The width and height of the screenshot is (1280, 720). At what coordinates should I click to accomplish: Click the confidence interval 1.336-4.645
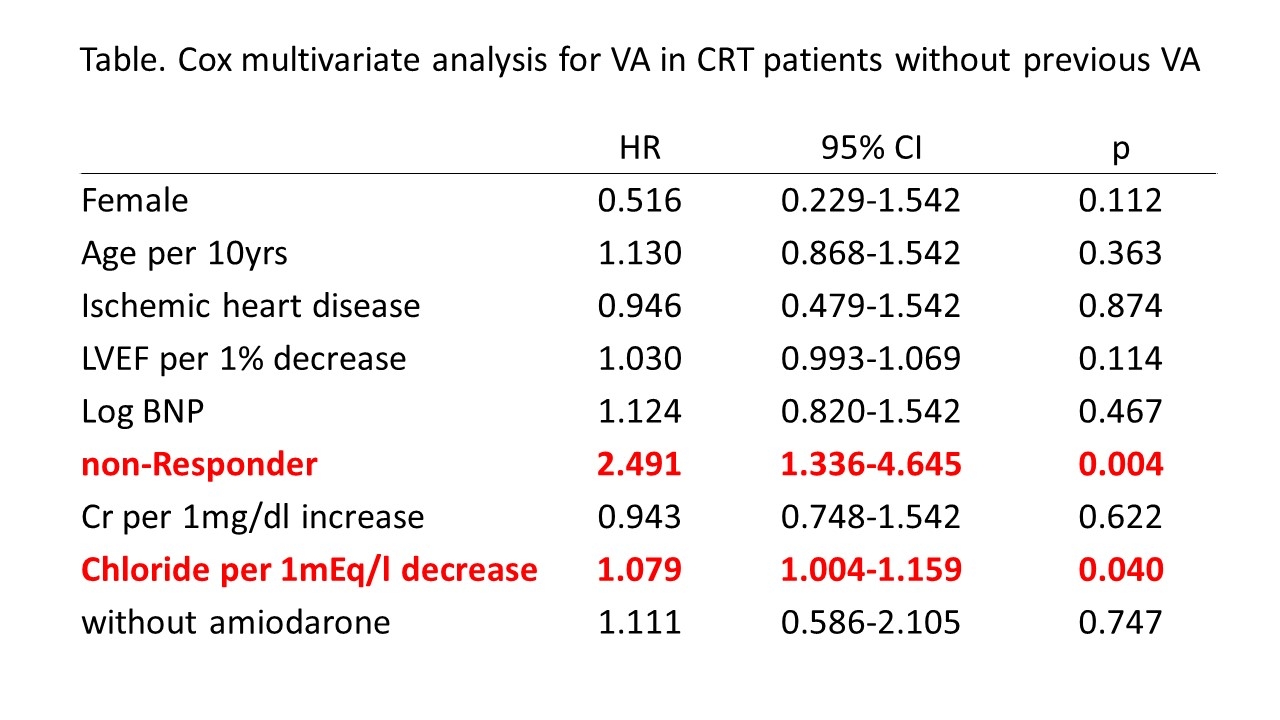point(870,464)
